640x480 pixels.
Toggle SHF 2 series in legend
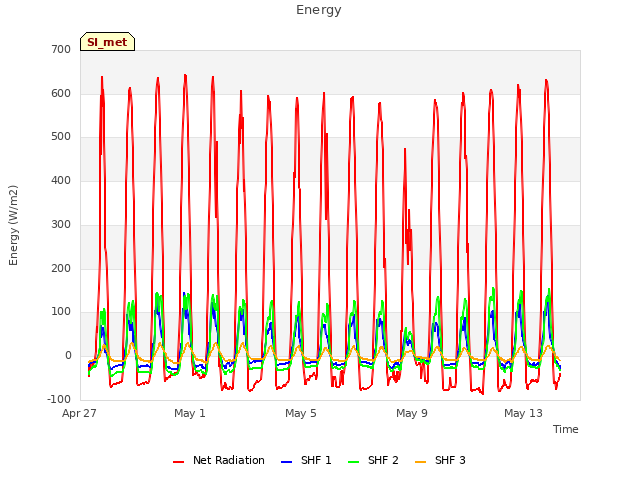pos(373,460)
